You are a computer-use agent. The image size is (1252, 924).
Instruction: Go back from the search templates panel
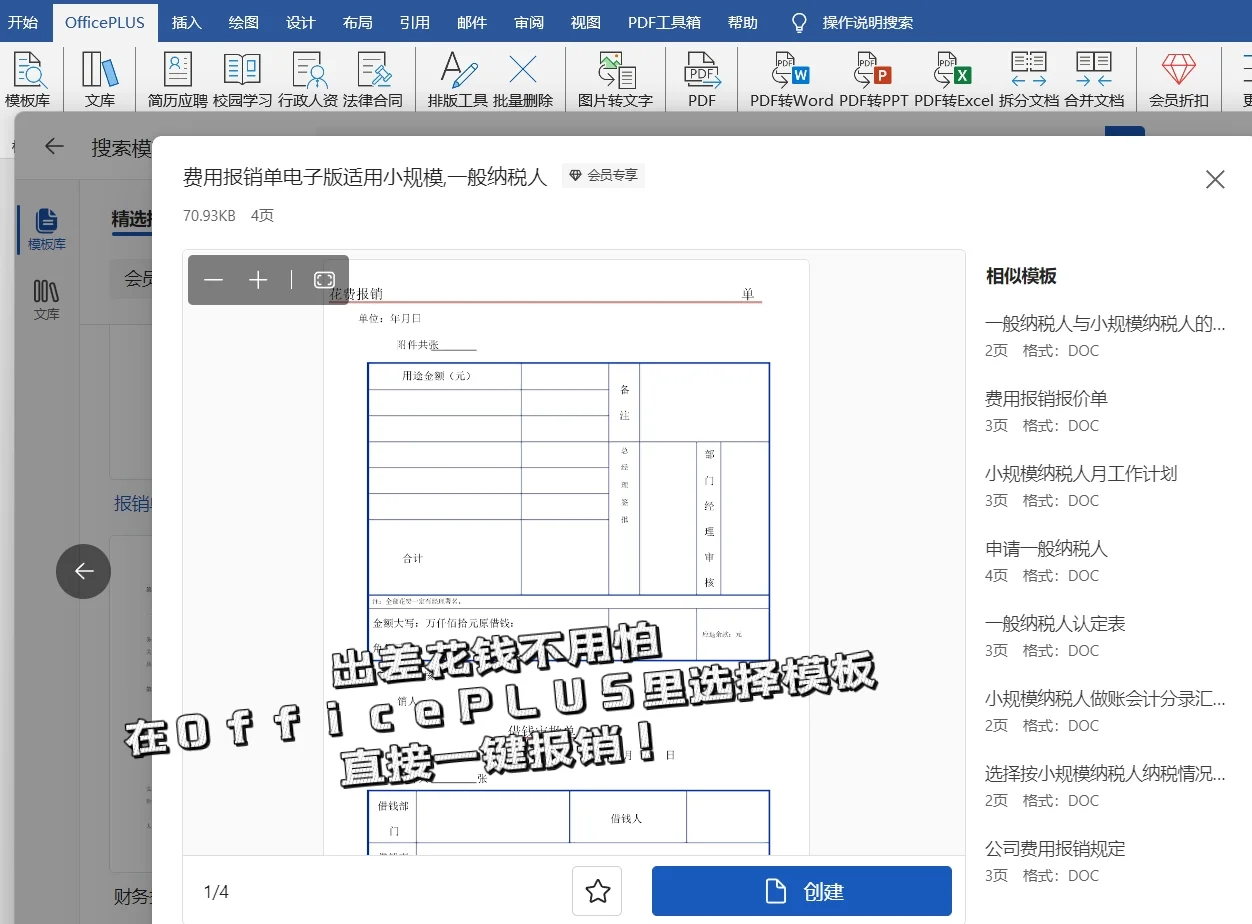54,147
